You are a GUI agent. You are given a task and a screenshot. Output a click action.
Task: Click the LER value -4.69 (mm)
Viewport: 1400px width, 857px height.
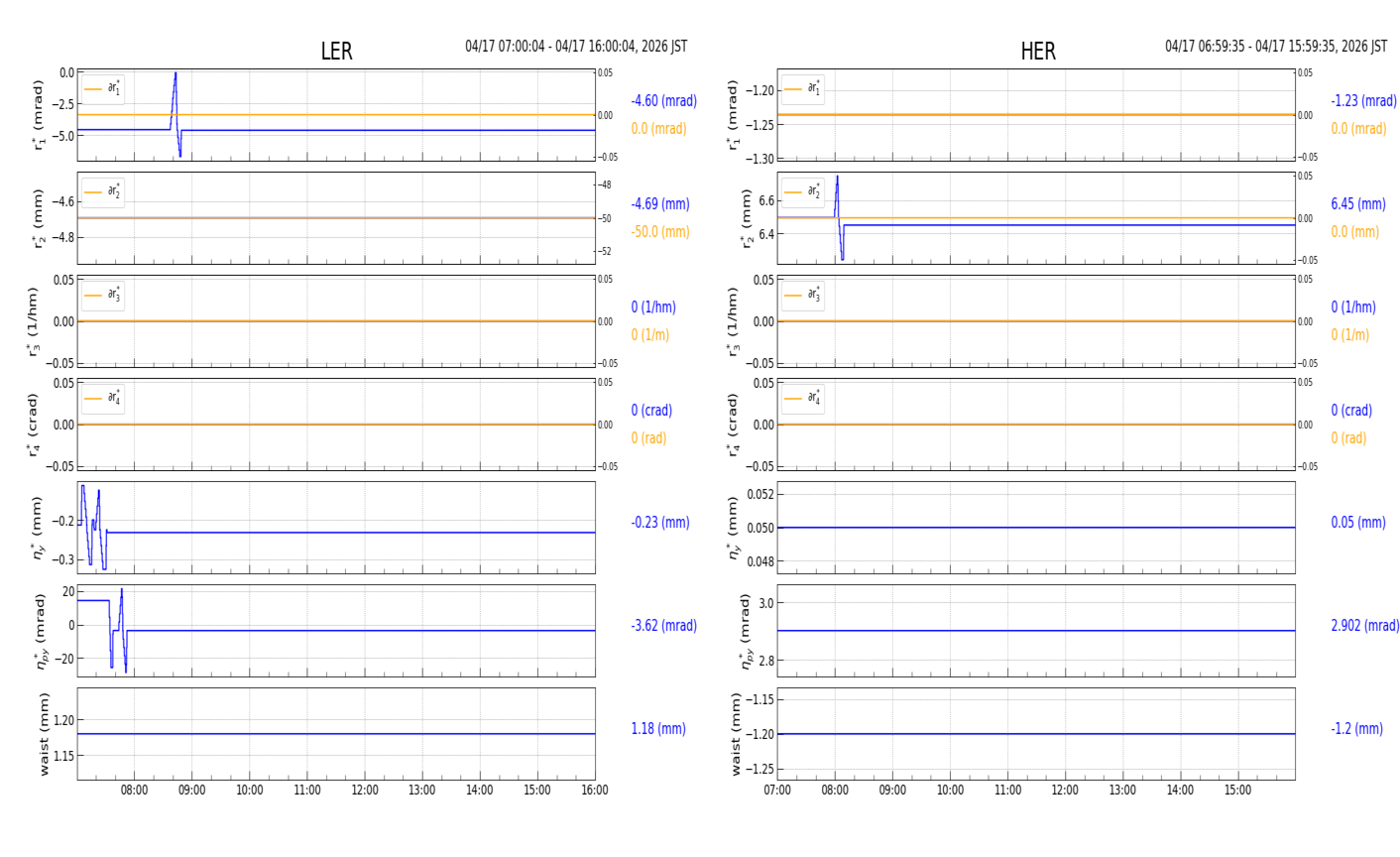(x=660, y=204)
